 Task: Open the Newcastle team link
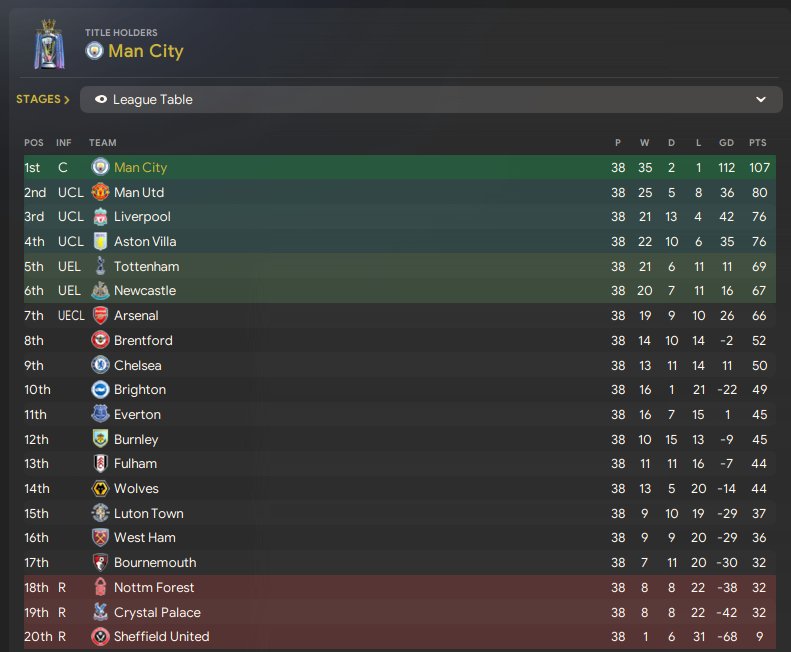coord(144,291)
